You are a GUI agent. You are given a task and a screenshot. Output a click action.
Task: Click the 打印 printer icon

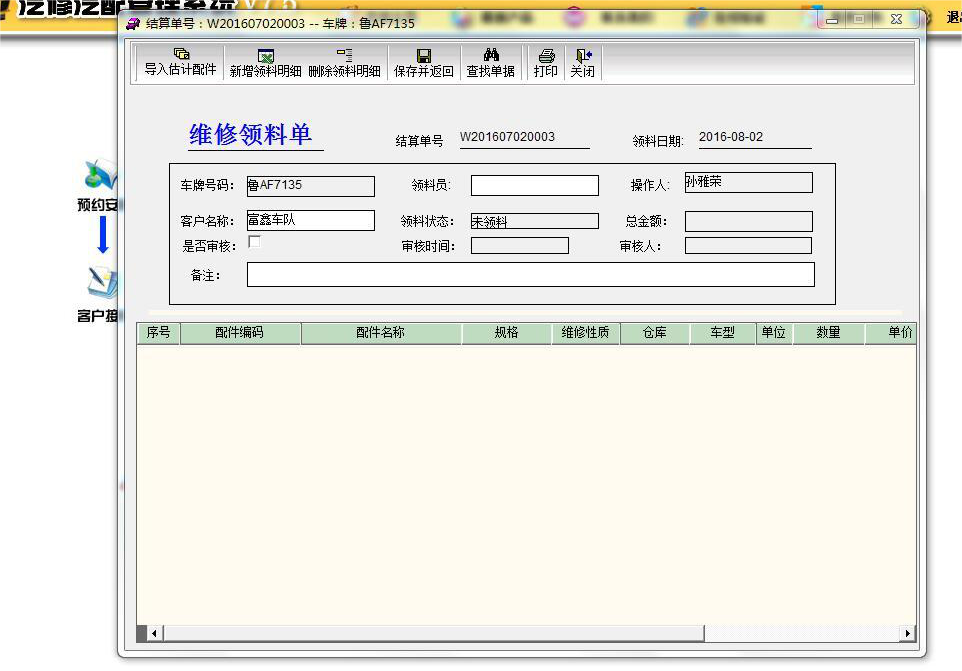[x=545, y=63]
